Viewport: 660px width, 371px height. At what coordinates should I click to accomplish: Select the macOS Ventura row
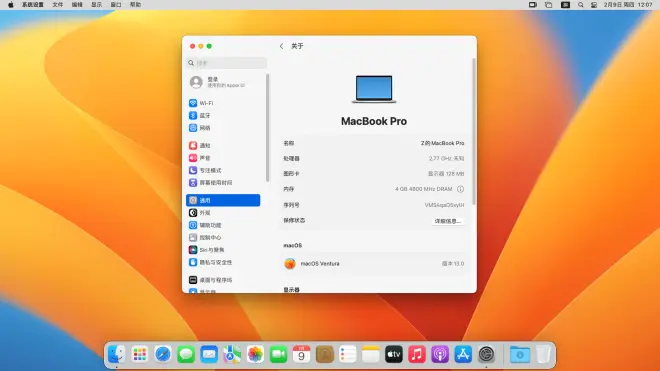(x=374, y=264)
